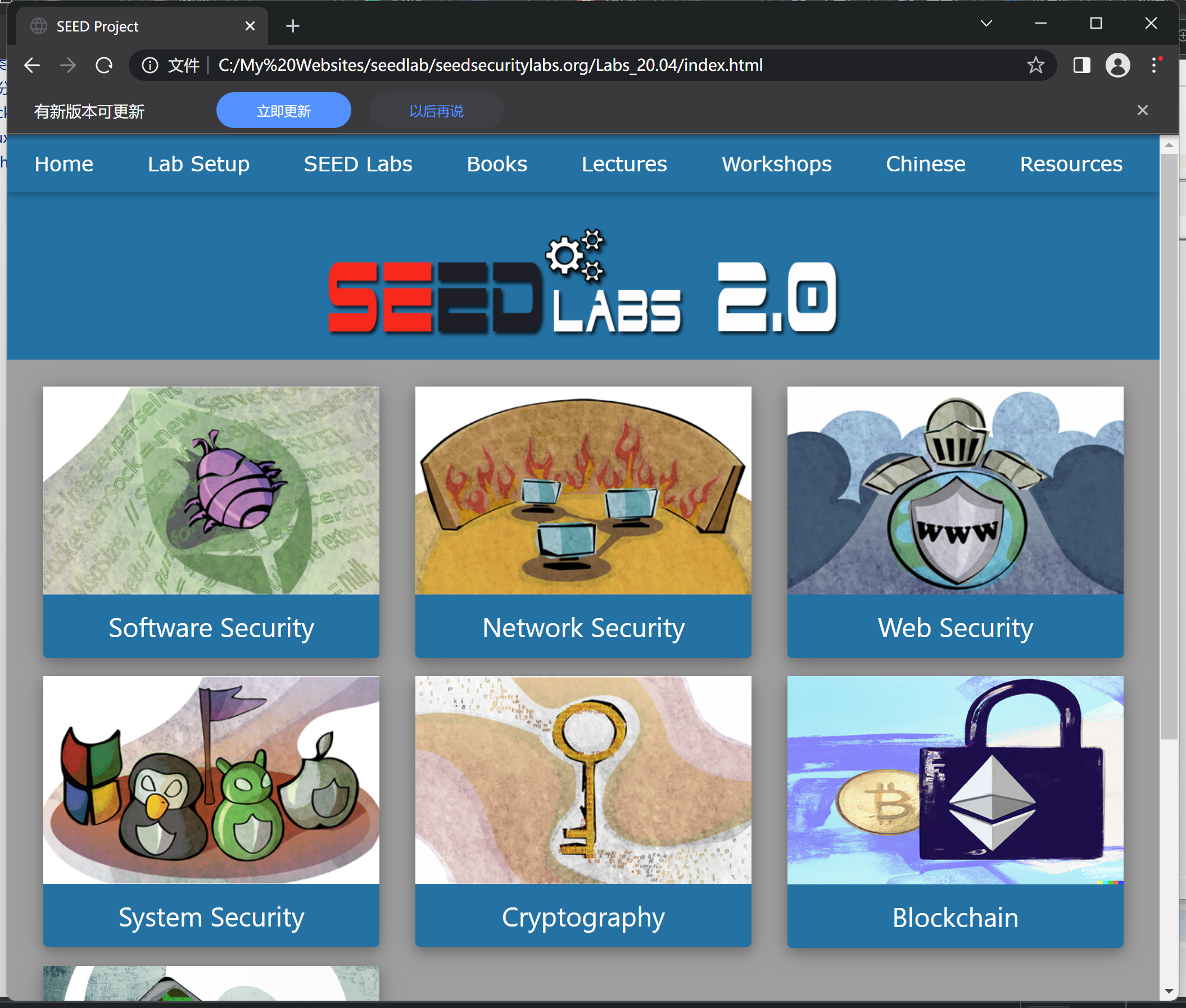Open the System Security mascots thumbnail
Image resolution: width=1186 pixels, height=1008 pixels.
click(x=211, y=780)
